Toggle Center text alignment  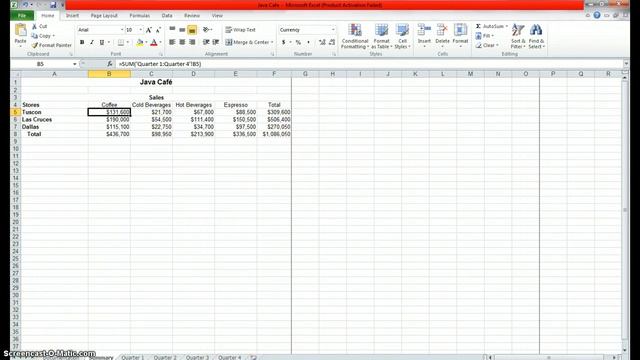tap(182, 42)
